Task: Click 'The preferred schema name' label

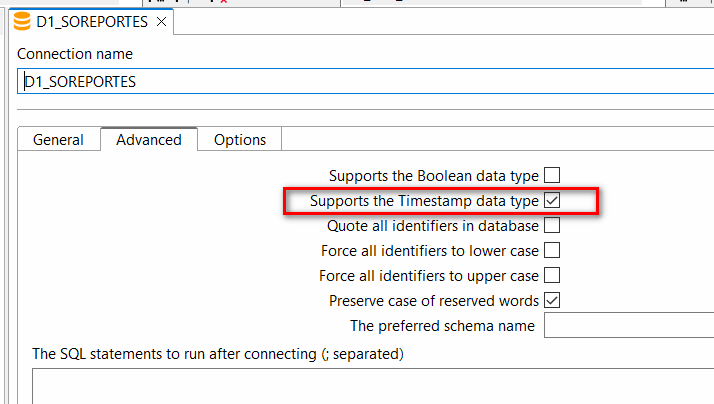Action: 442,326
